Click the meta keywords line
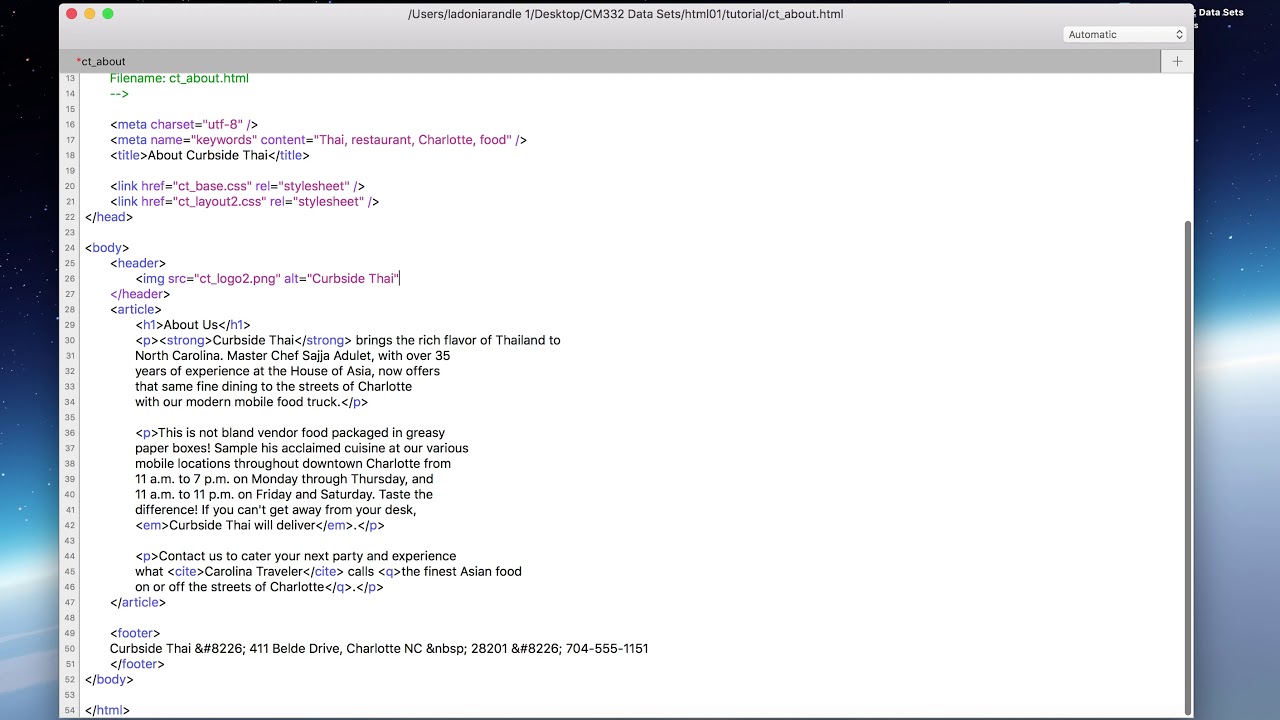Image resolution: width=1280 pixels, height=720 pixels. point(318,140)
